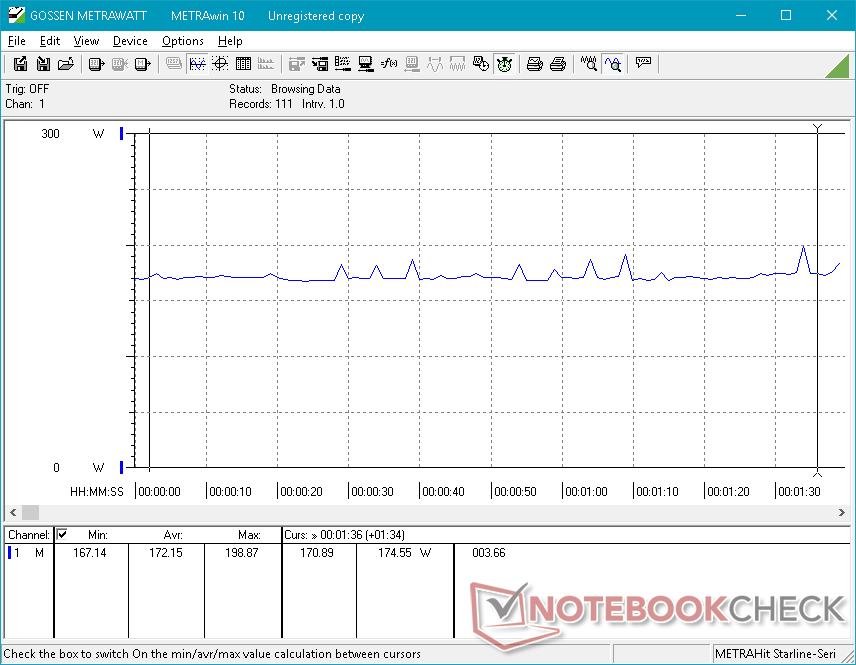Screen dimensions: 856x665
Task: Click the cursor marker below the time axis
Action: click(x=817, y=473)
